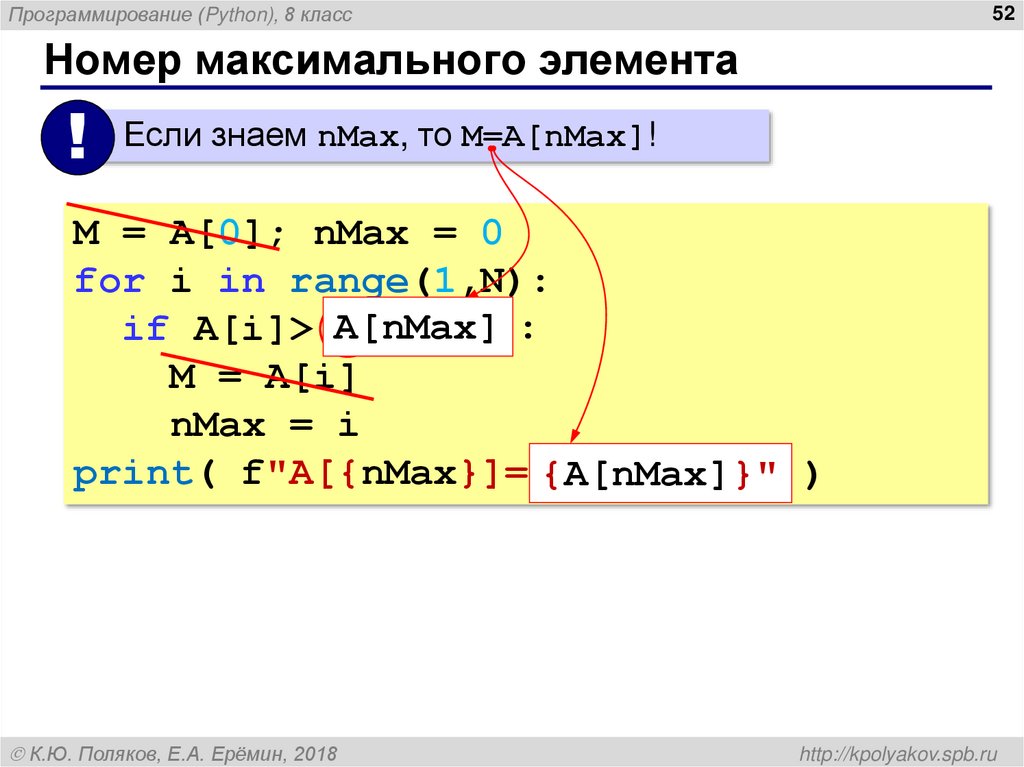
Task: Click the header Программирование (Python), 8 класс
Action: pos(180,13)
